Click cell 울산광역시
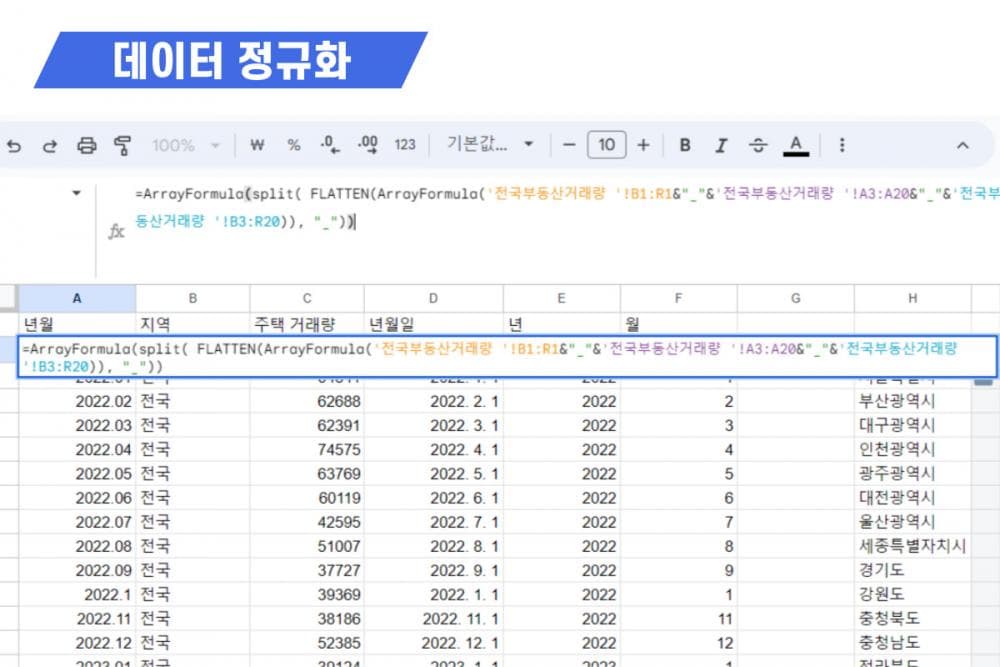This screenshot has height=667, width=1000. (x=913, y=522)
